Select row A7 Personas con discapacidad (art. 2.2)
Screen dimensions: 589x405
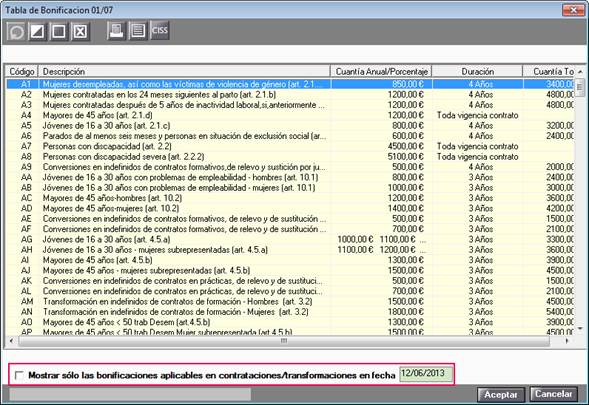point(290,146)
